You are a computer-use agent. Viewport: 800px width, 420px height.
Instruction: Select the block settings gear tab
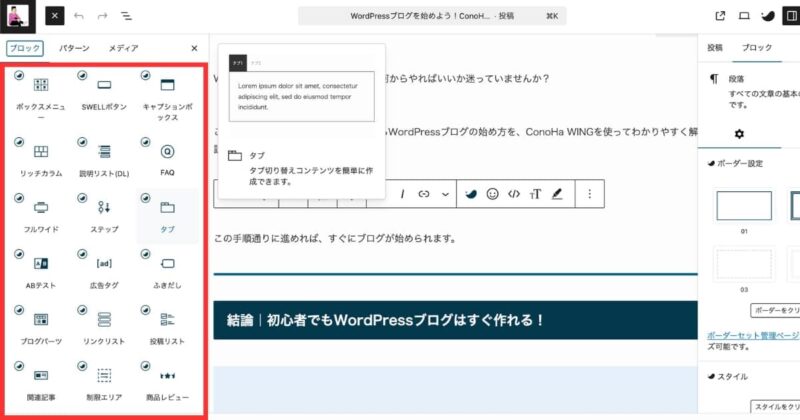(739, 134)
